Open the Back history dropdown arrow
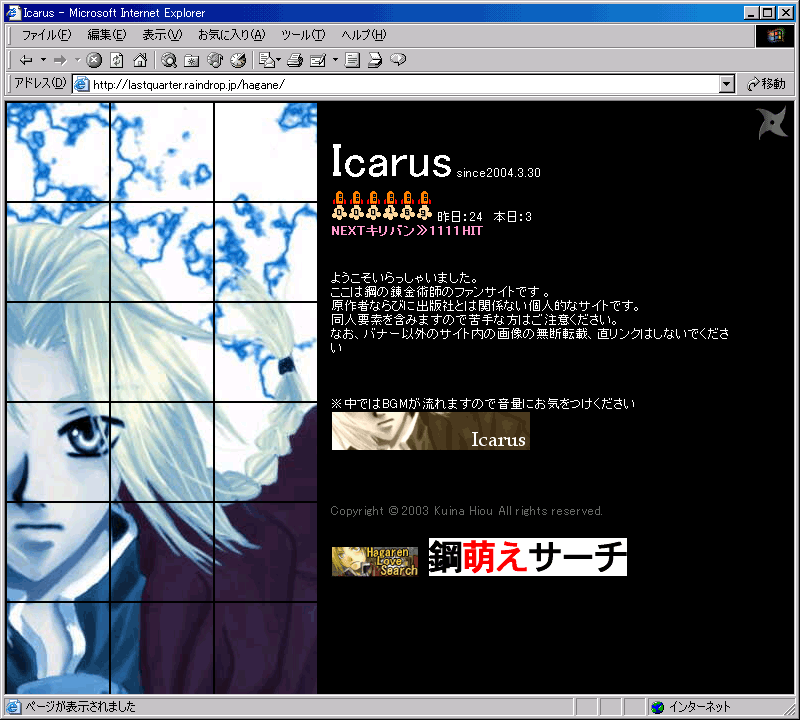The image size is (800, 720). pos(43,60)
